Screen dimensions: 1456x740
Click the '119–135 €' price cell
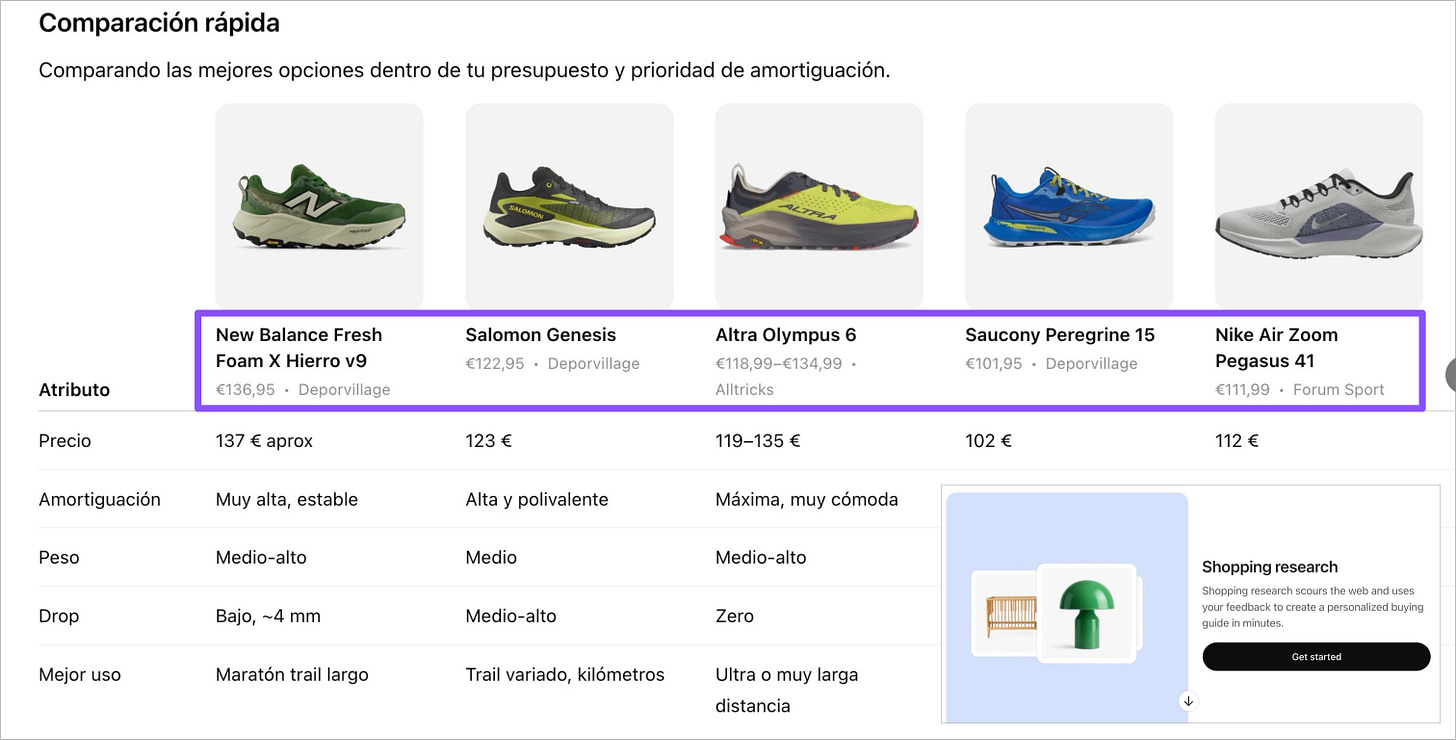point(758,441)
